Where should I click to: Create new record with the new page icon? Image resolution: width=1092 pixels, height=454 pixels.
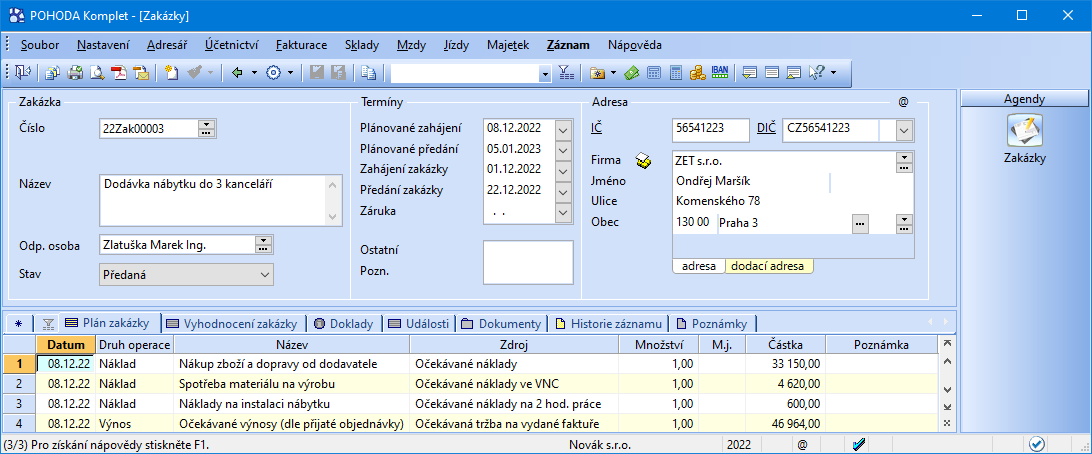[171, 72]
